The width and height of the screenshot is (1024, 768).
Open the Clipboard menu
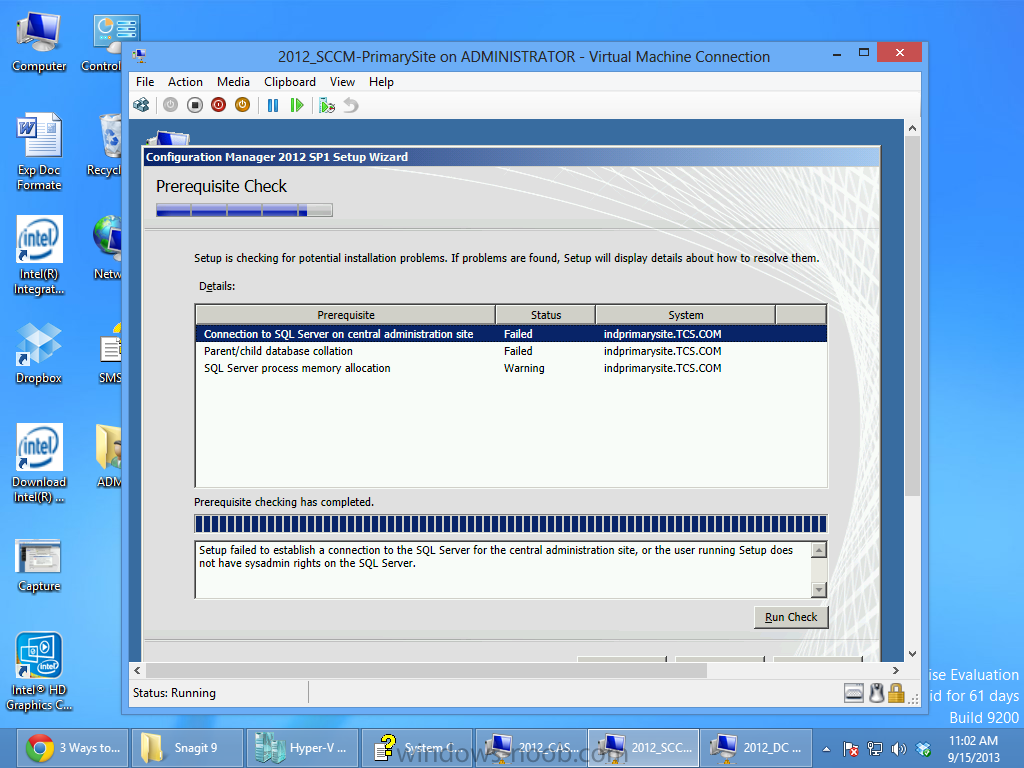290,82
